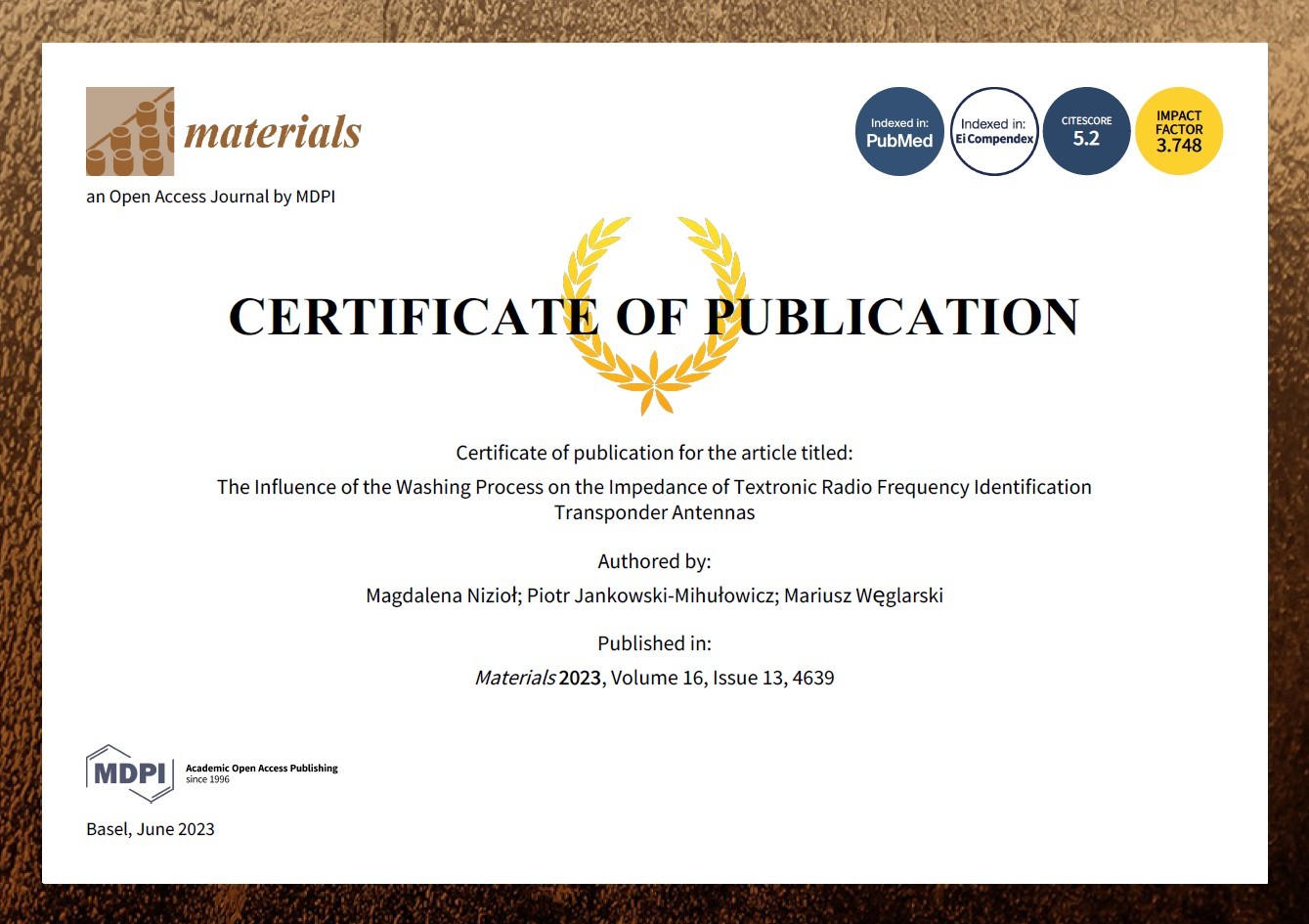The width and height of the screenshot is (1309, 924).
Task: Click author name Magdalena Nizioł
Action: 442,595
